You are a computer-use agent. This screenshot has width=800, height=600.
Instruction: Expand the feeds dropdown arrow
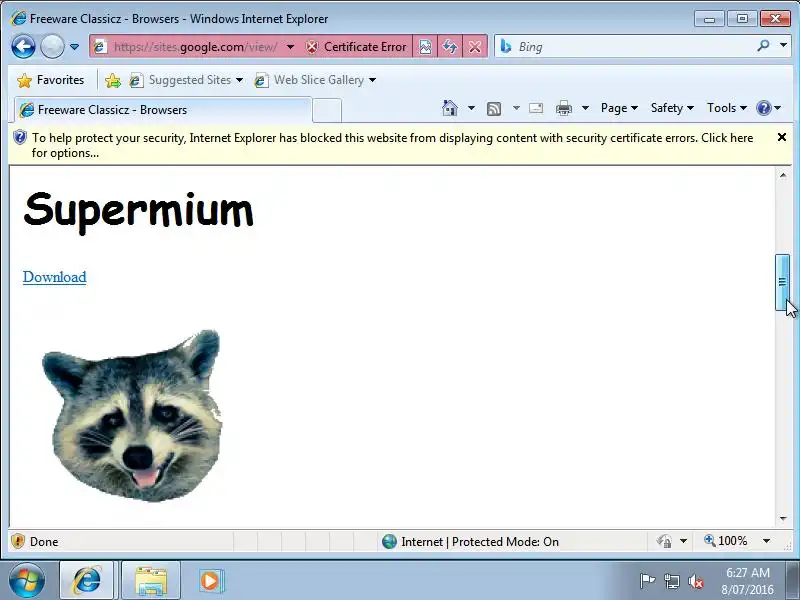coord(516,108)
